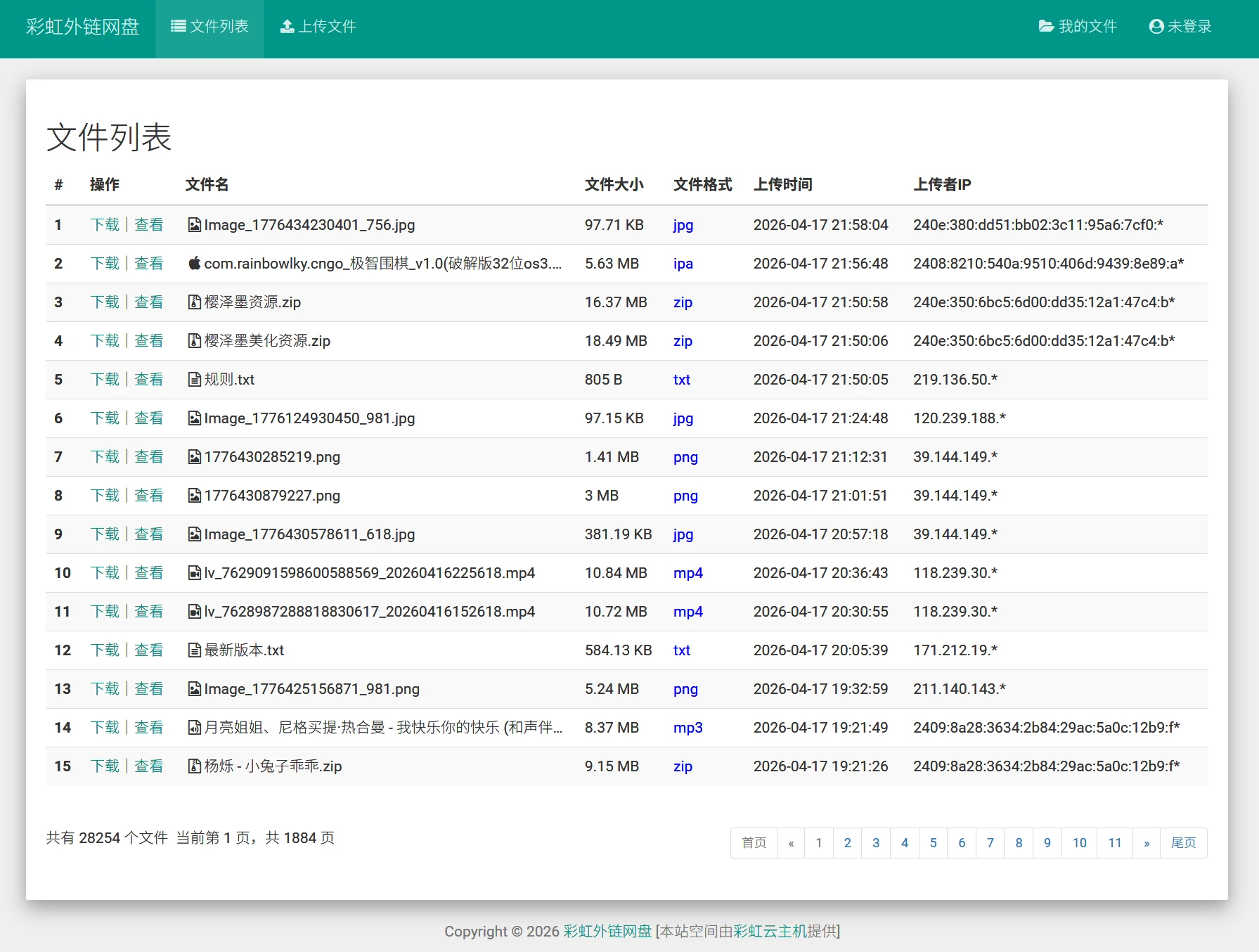Open the 上传文件 menu item
This screenshot has width=1259, height=952.
328,26
